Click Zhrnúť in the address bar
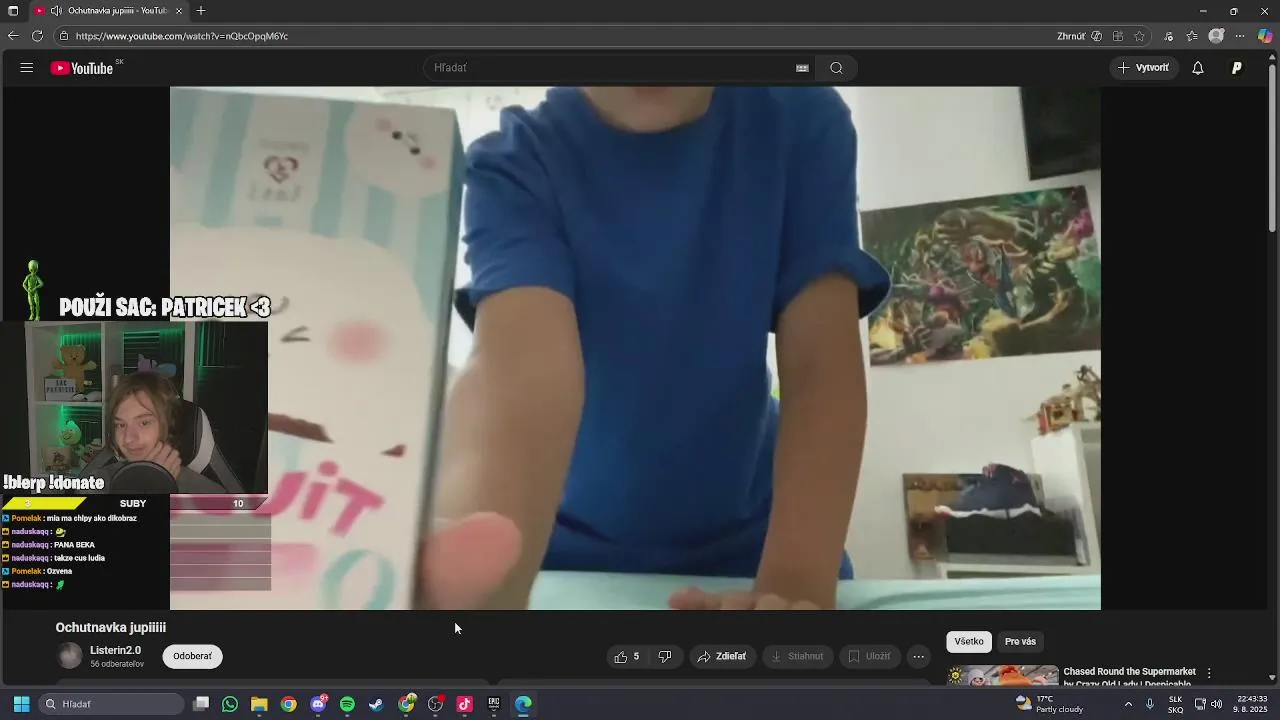 [1071, 36]
